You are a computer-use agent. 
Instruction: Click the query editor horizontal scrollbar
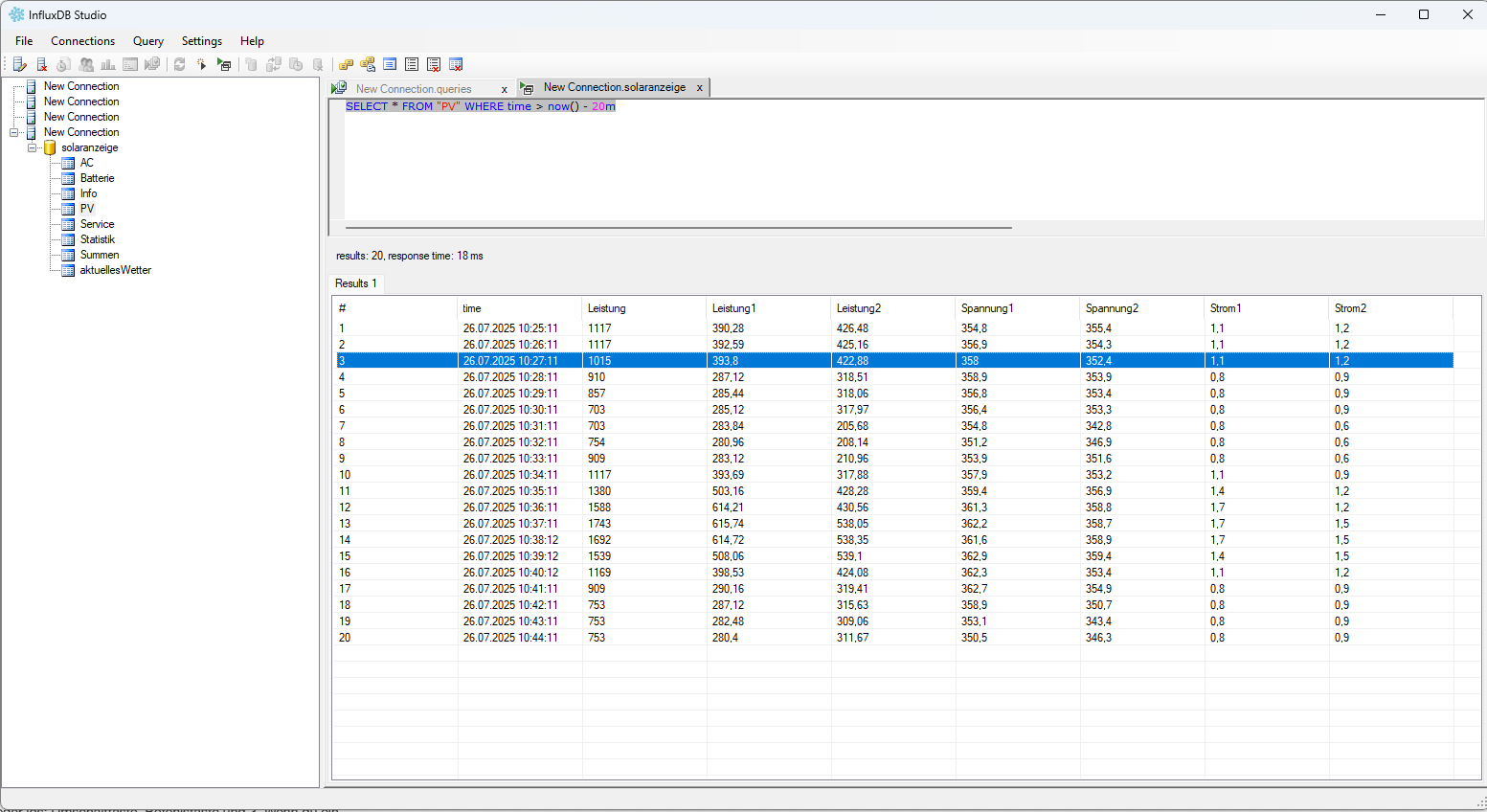pos(678,228)
